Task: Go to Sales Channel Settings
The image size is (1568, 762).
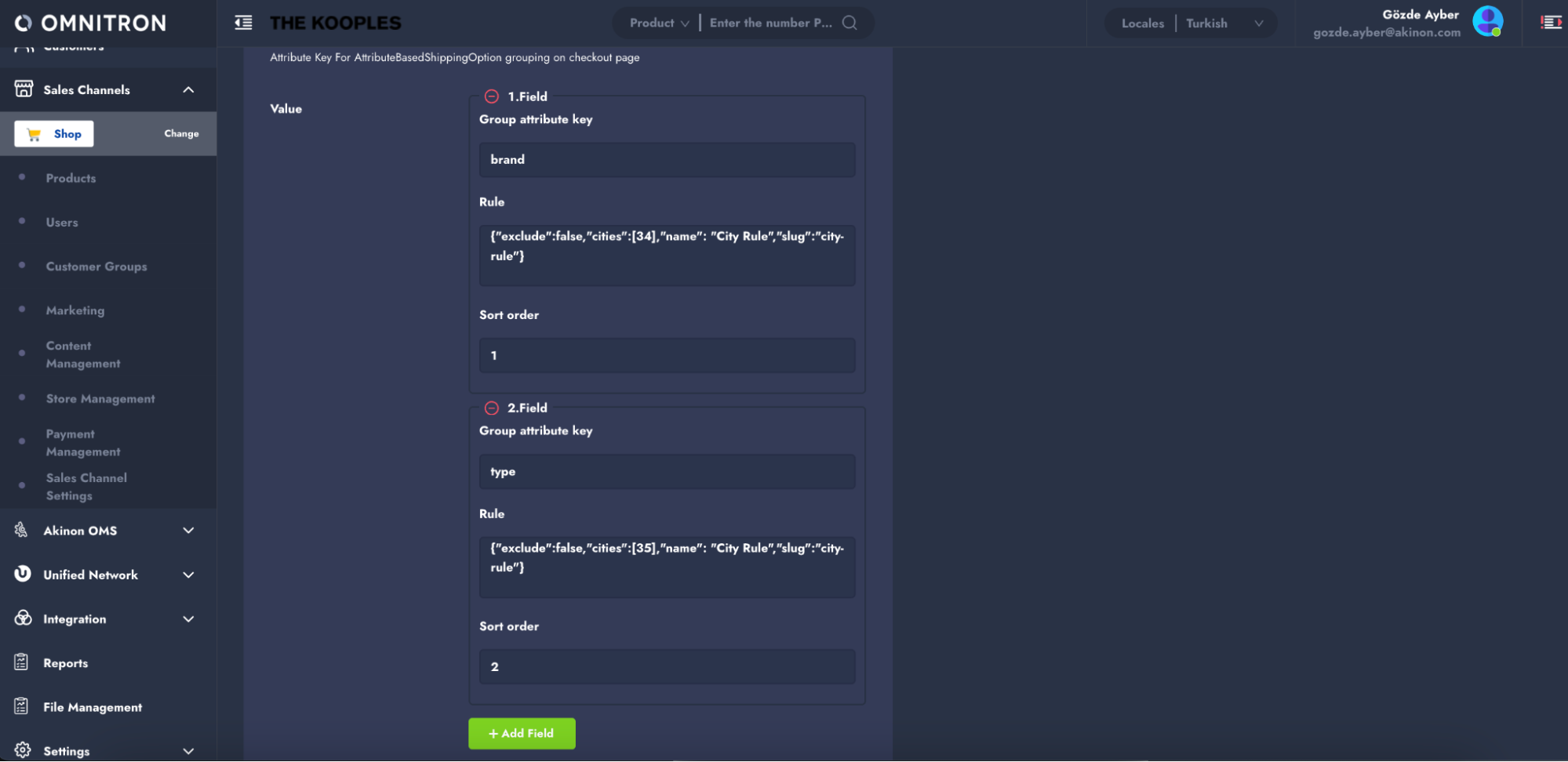Action: 85,486
